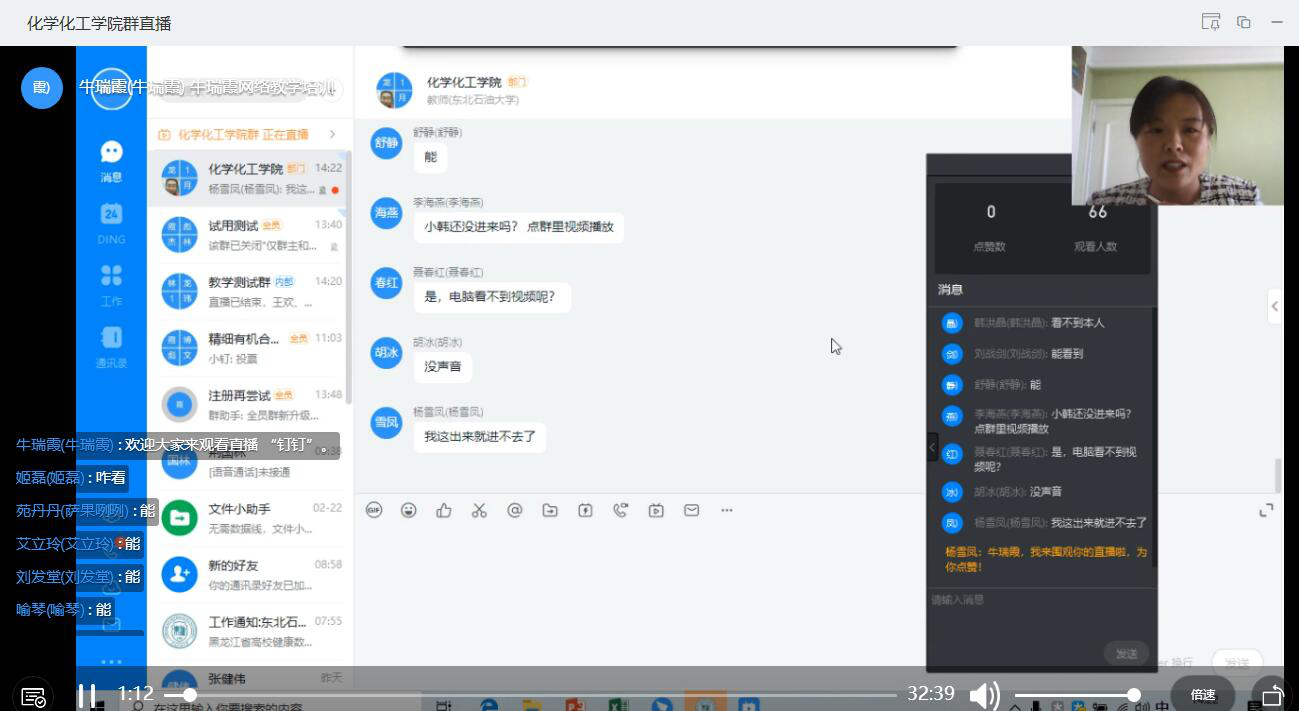
Task: Click the 霞 user avatar at top left
Action: (41, 88)
